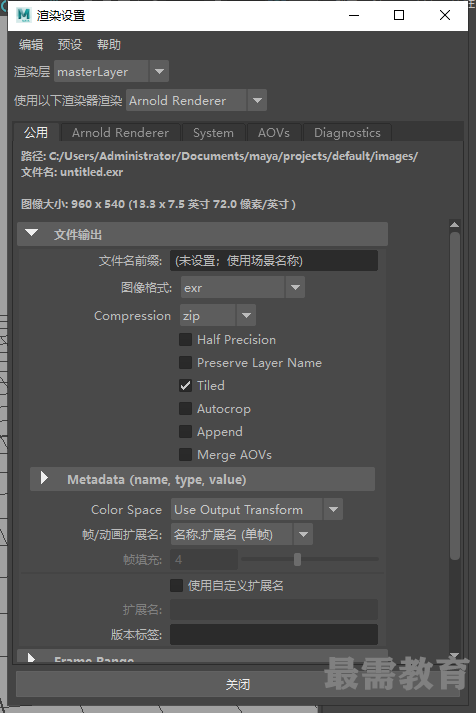Screen dimensions: 476x713
Task: Uncheck the Tiled checkbox
Action: [x=185, y=386]
